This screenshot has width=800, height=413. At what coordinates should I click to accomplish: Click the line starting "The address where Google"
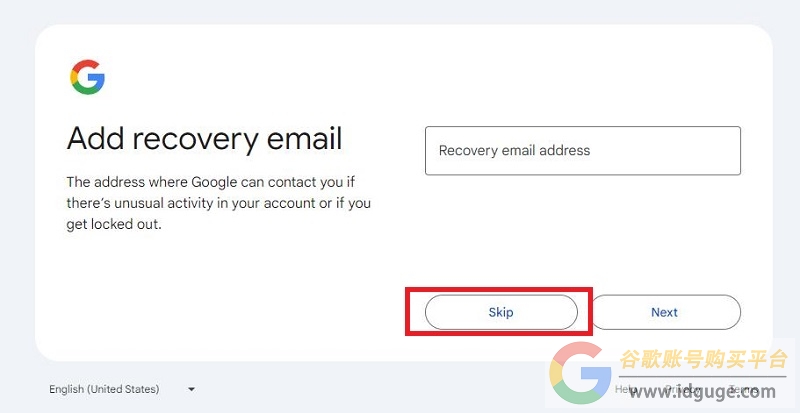pos(211,182)
